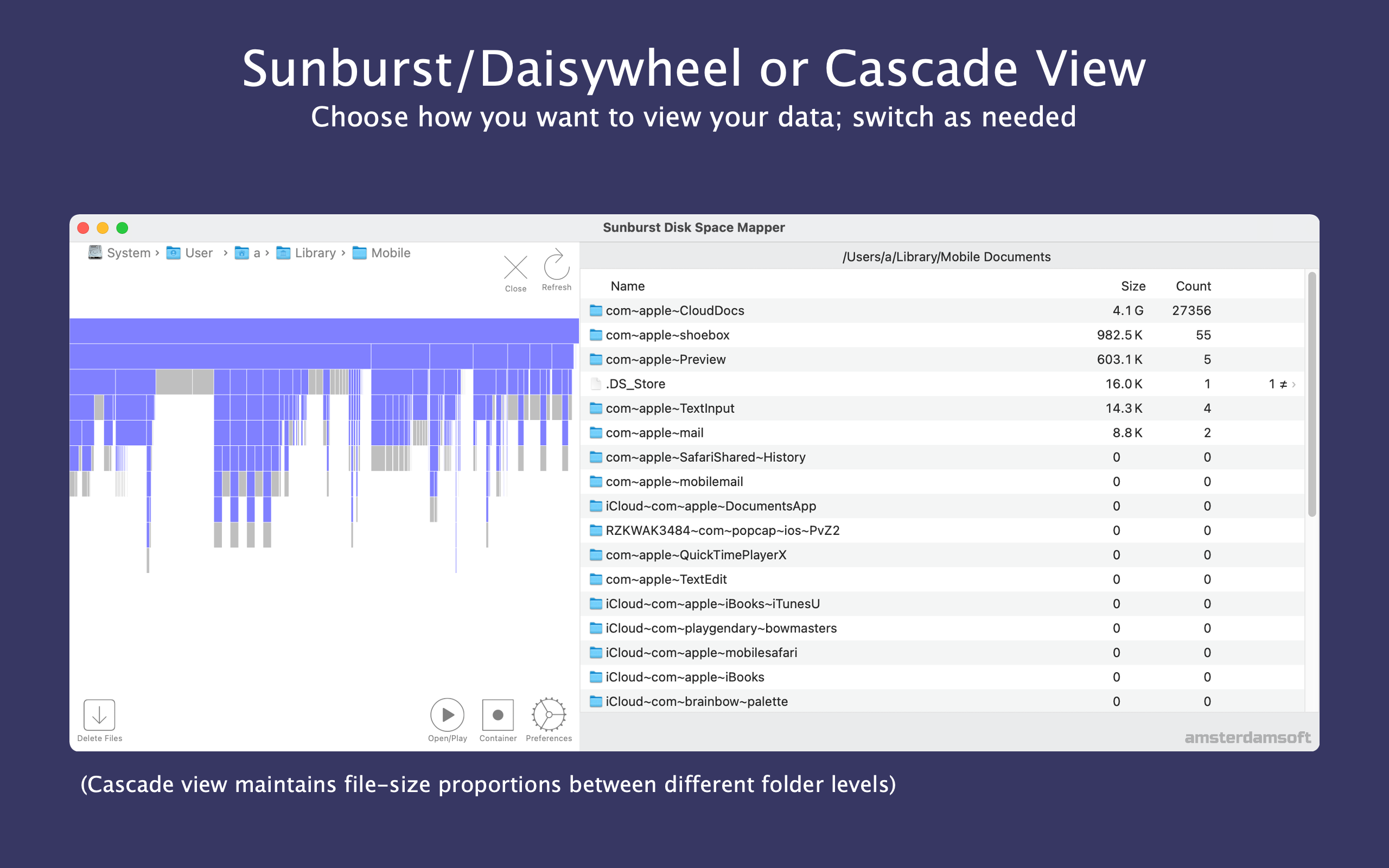
Task: Click the Delete Files icon
Action: [x=99, y=714]
